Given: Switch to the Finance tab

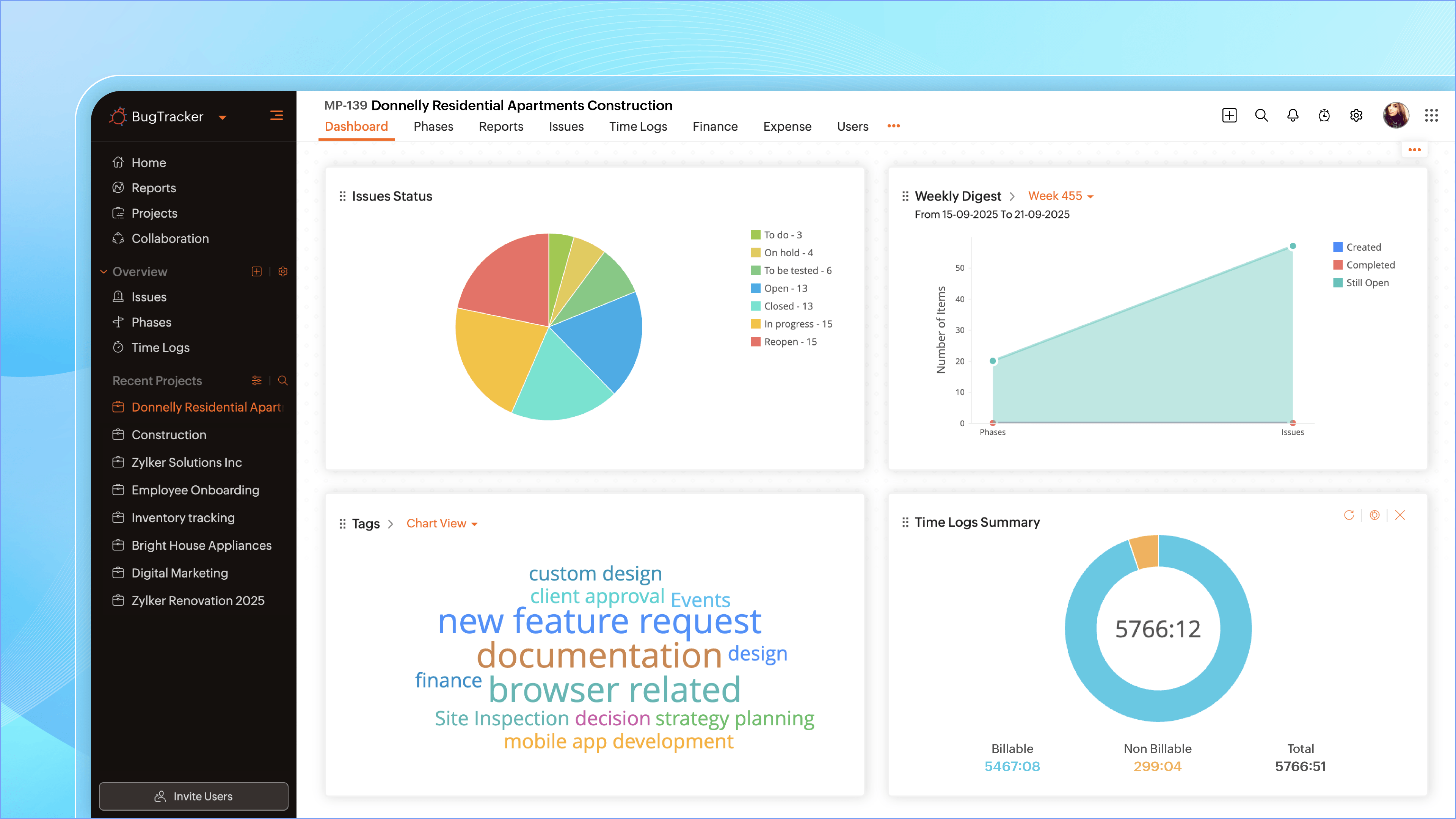Looking at the screenshot, I should click(715, 127).
